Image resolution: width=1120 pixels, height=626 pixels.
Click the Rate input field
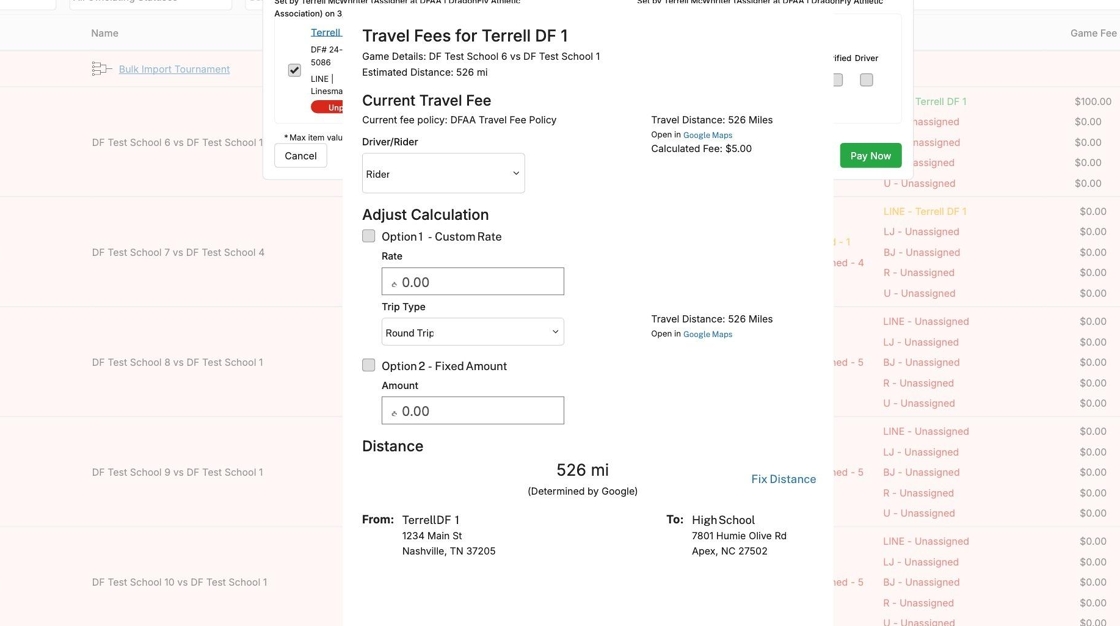click(472, 282)
